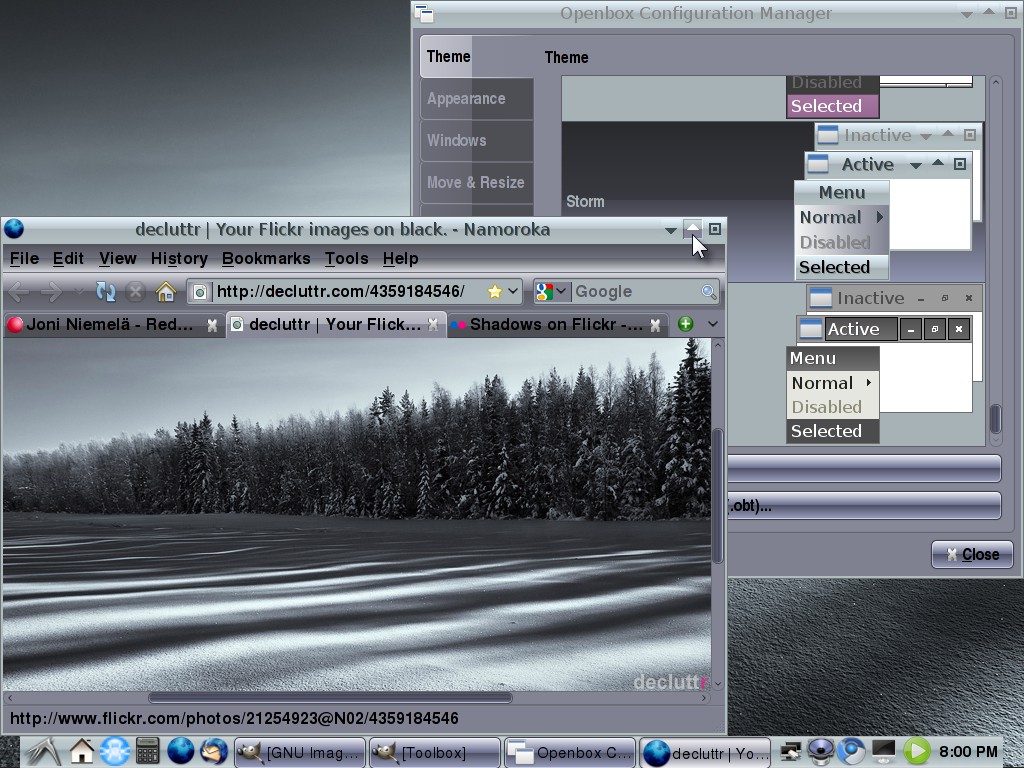
Task: Open the volume speaker tray icon
Action: coord(820,751)
